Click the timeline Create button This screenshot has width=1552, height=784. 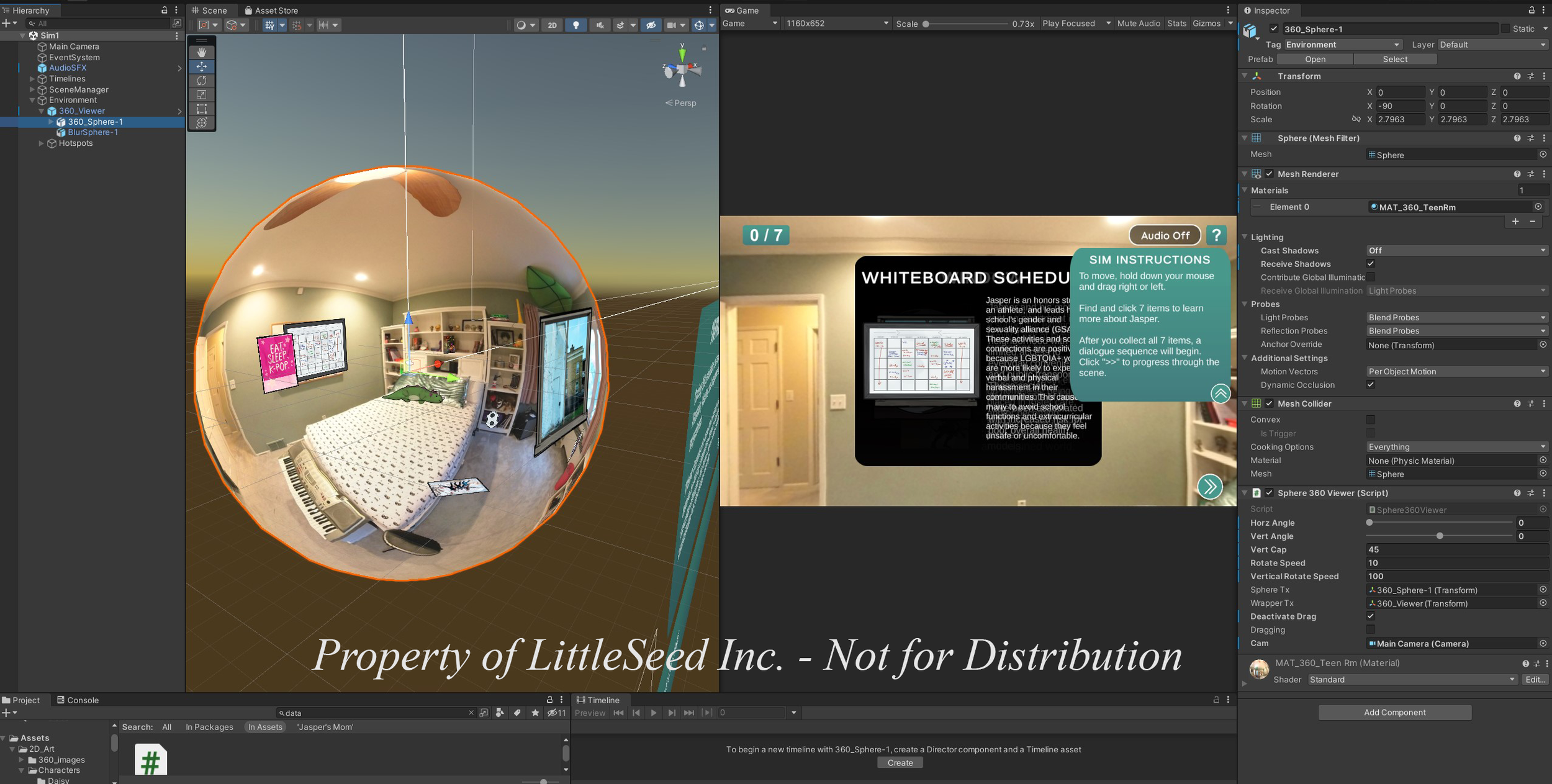tap(900, 763)
